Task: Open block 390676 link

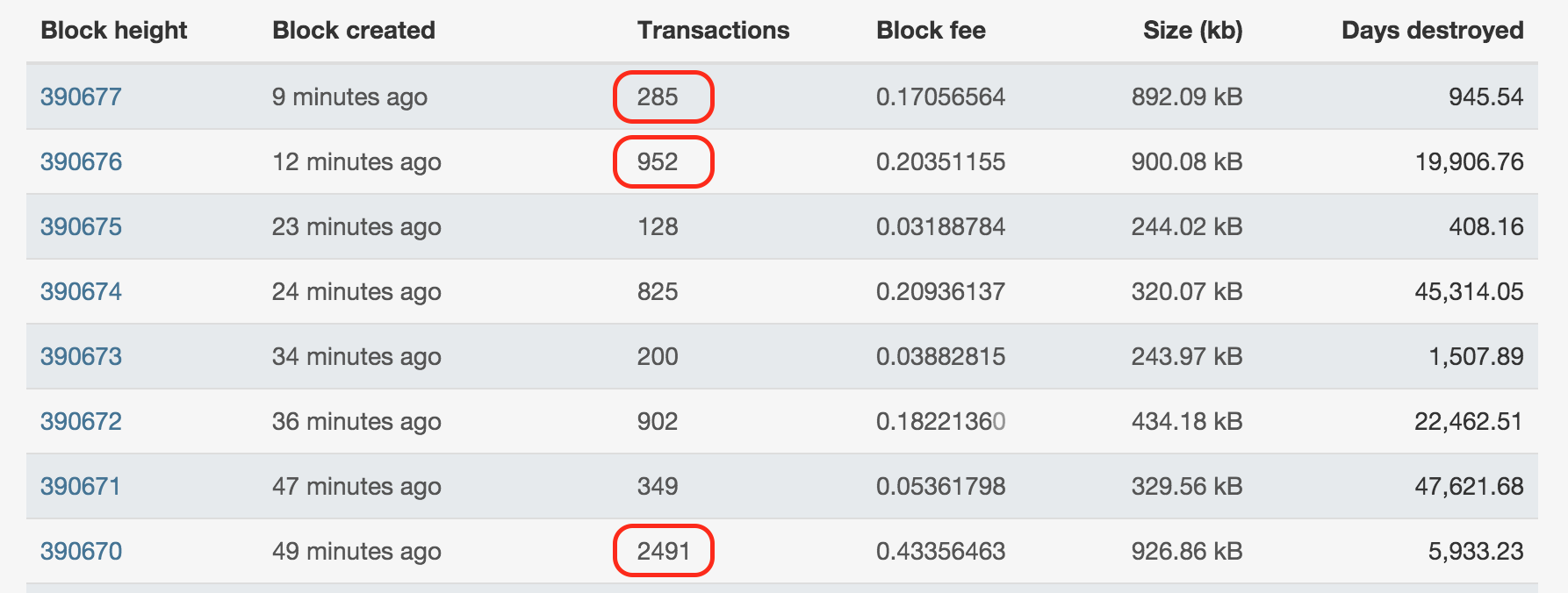Action: pos(81,161)
